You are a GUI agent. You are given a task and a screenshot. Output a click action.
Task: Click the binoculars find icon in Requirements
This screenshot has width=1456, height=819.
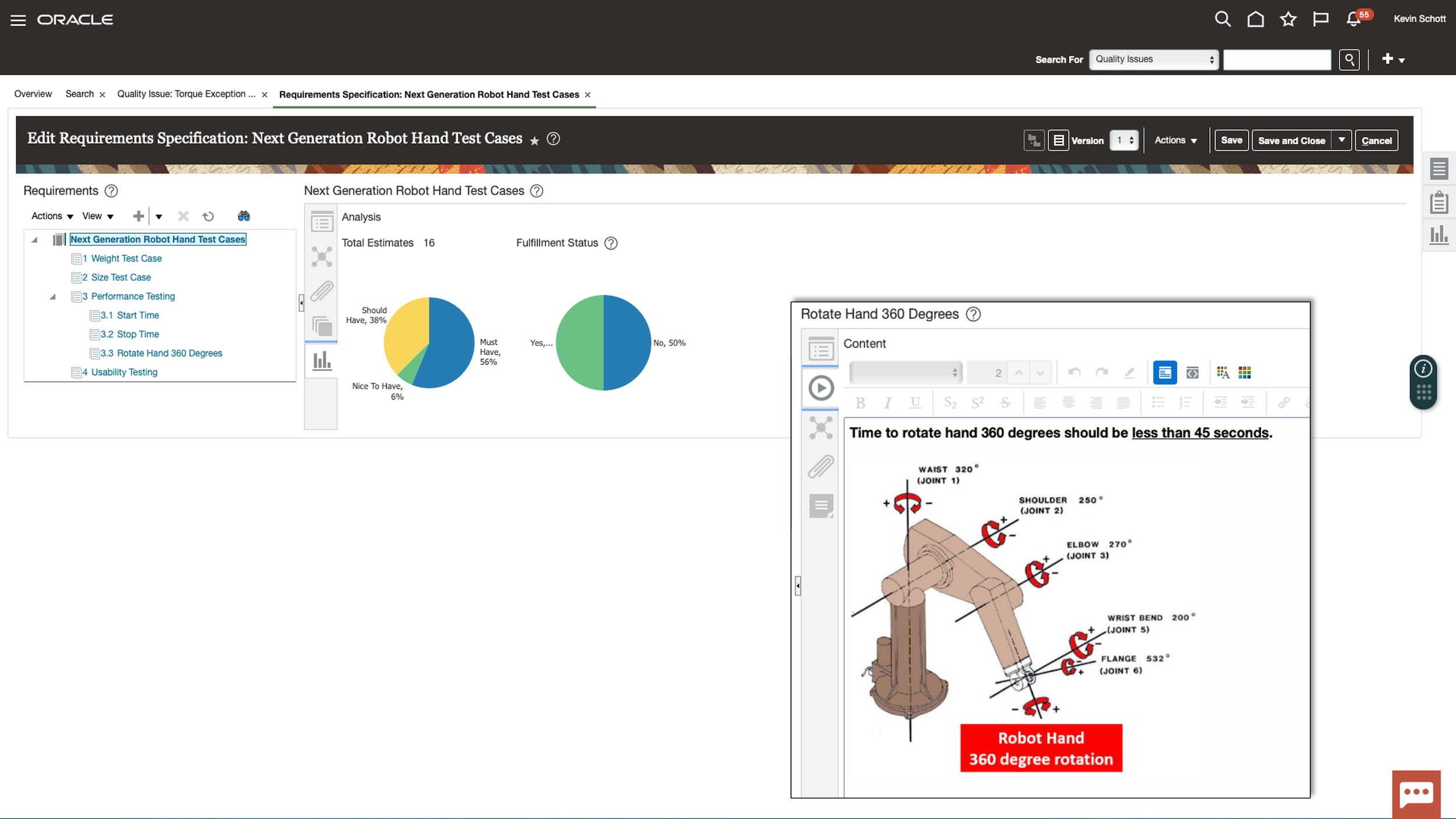243,216
